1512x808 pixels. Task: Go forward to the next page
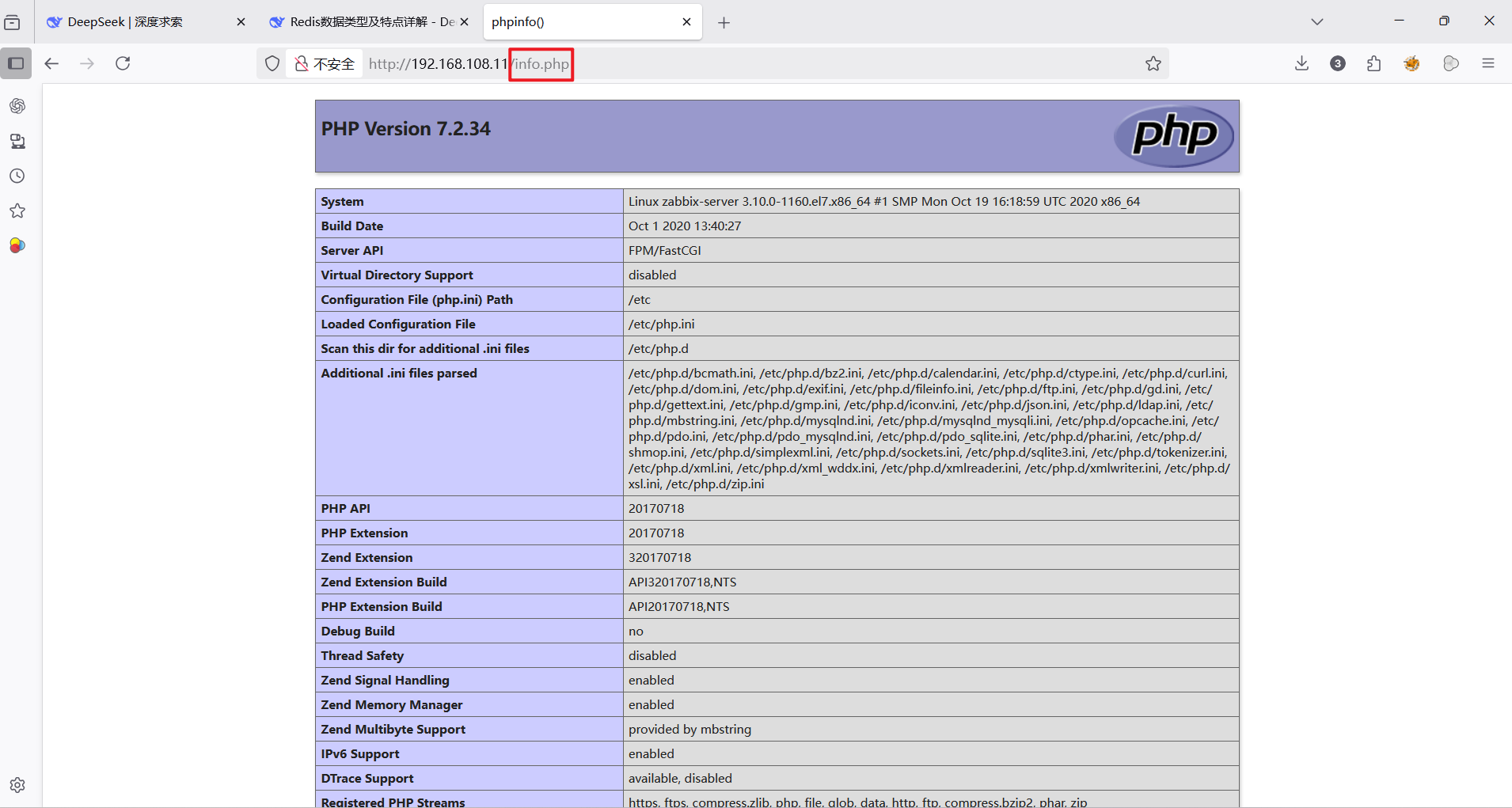click(87, 63)
